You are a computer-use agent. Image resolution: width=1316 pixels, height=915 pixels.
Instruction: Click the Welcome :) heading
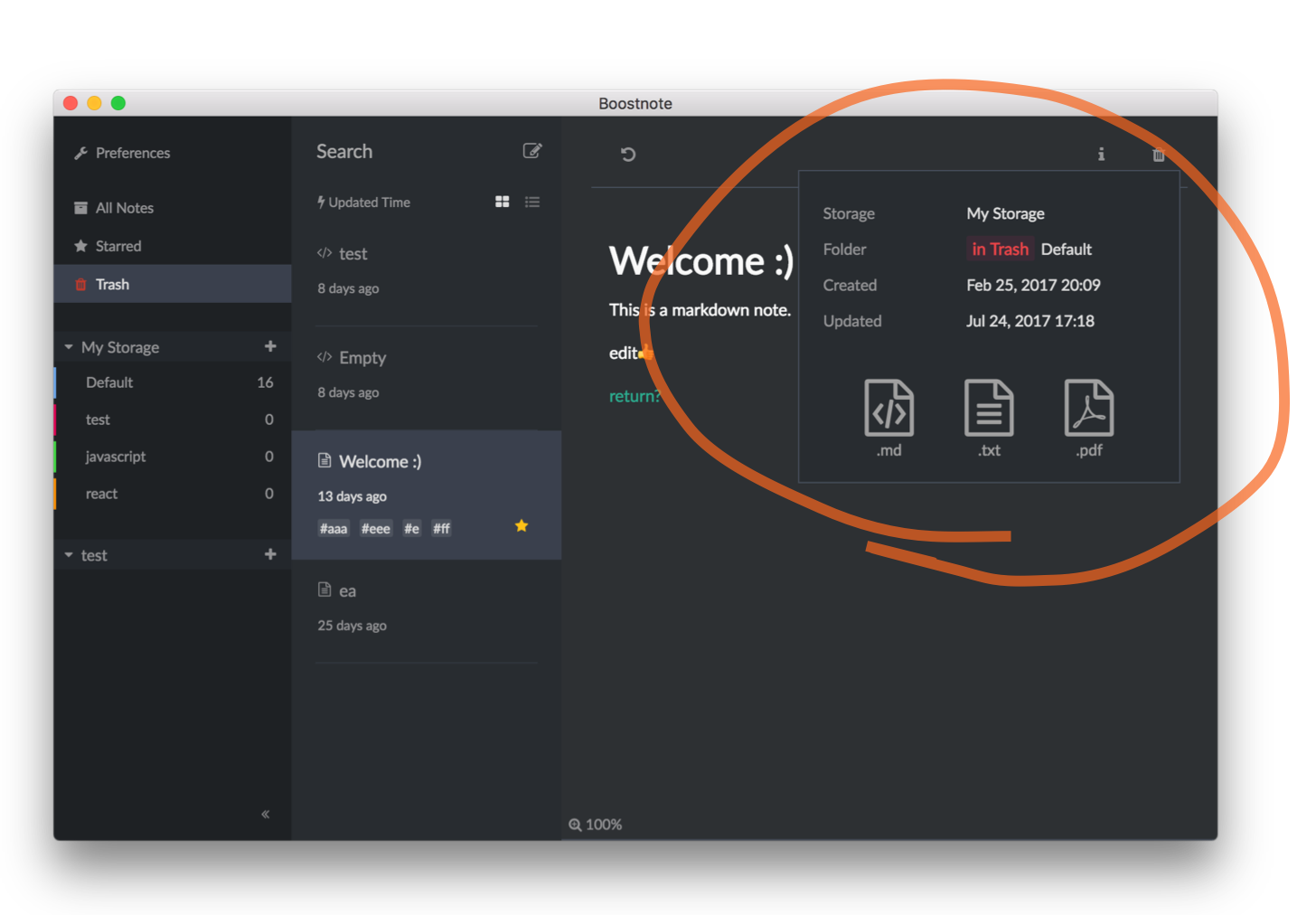[701, 261]
